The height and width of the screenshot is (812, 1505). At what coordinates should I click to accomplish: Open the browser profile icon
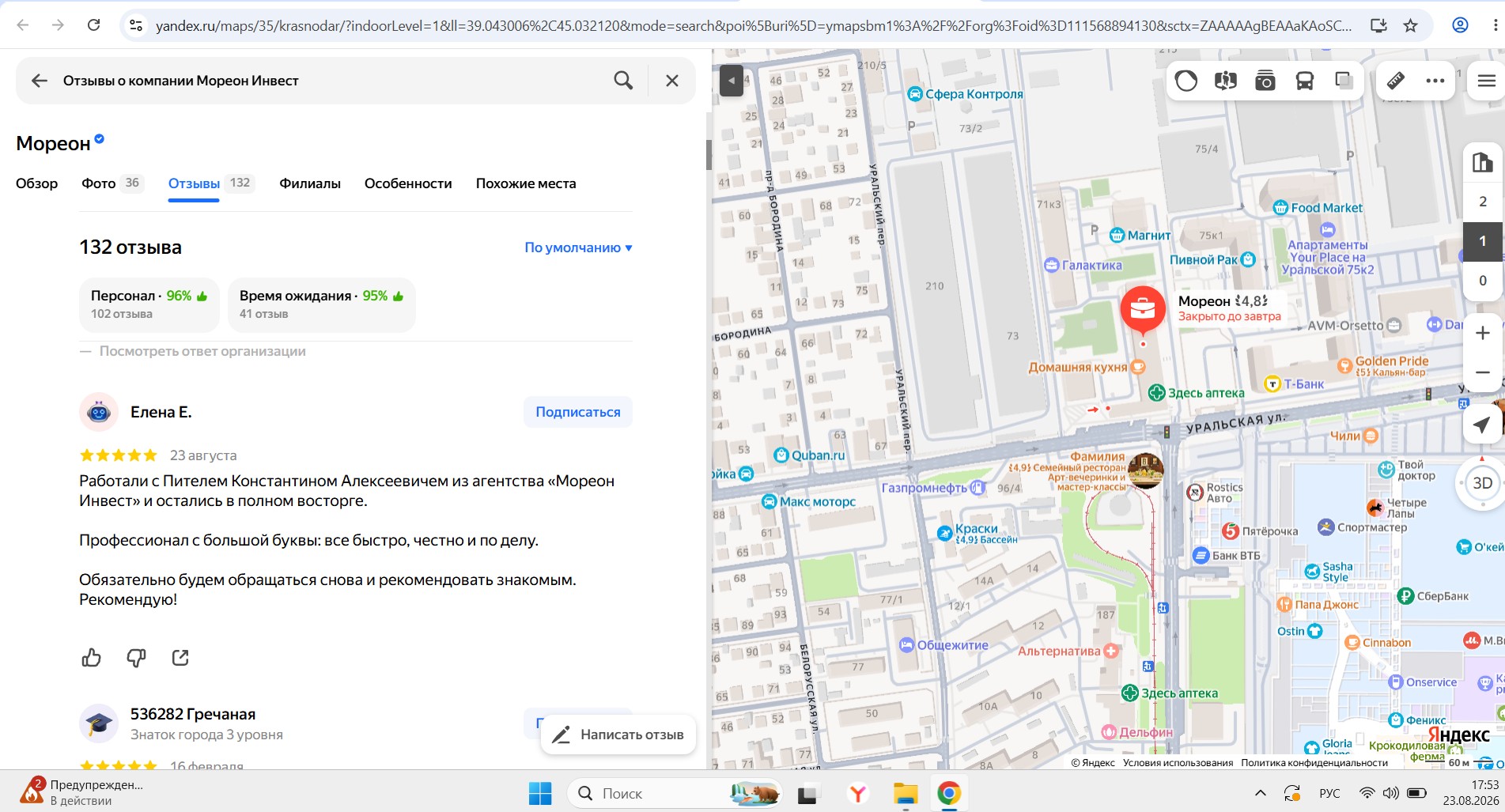1460,25
